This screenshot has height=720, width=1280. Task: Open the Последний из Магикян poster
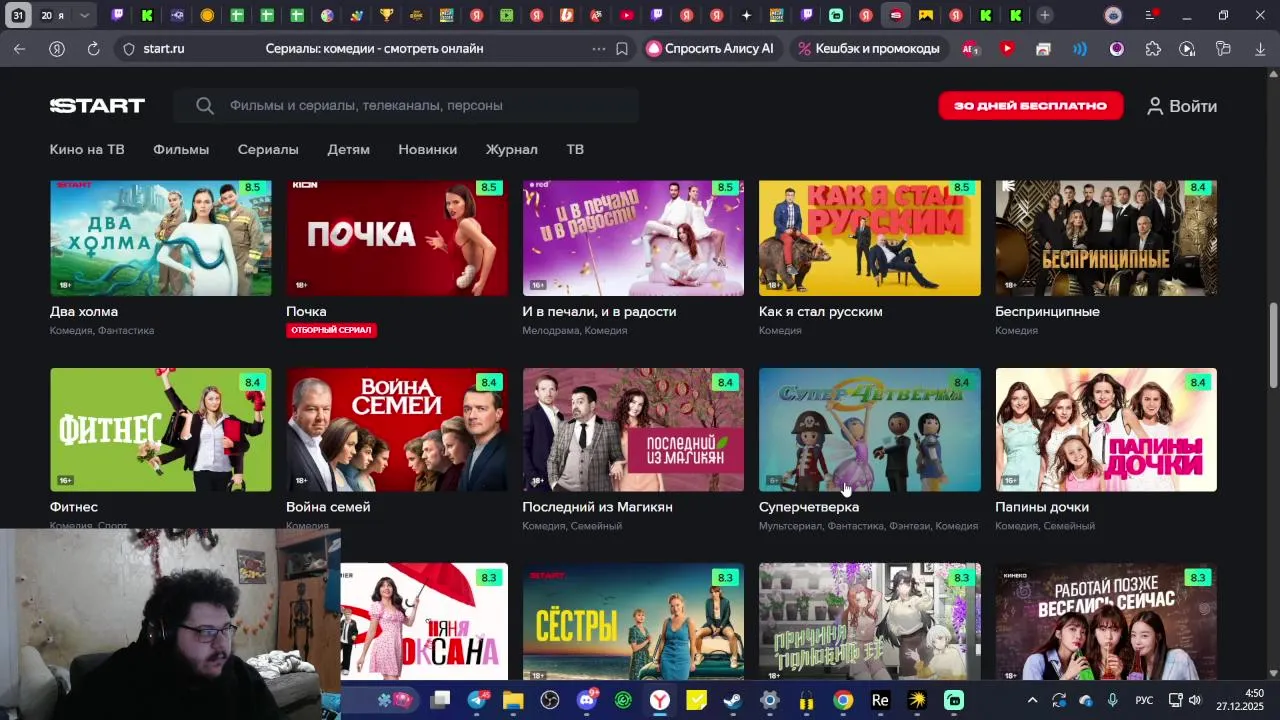tap(633, 430)
